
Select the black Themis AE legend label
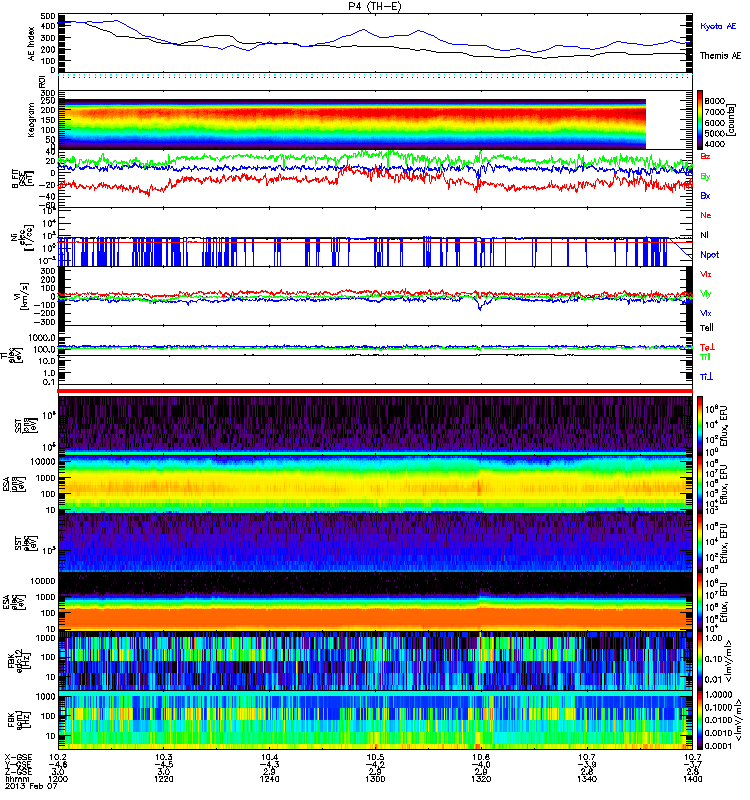click(x=720, y=56)
